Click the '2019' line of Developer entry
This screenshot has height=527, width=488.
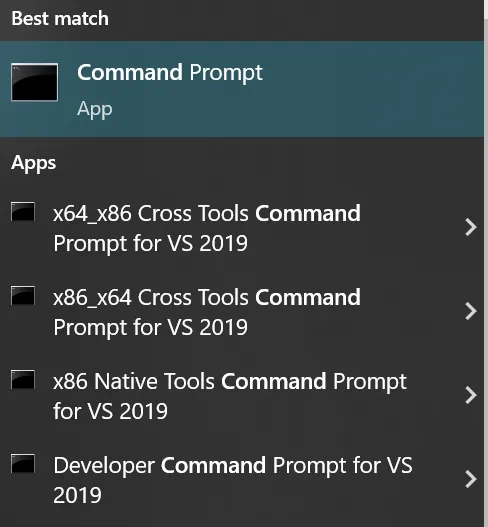pos(77,495)
